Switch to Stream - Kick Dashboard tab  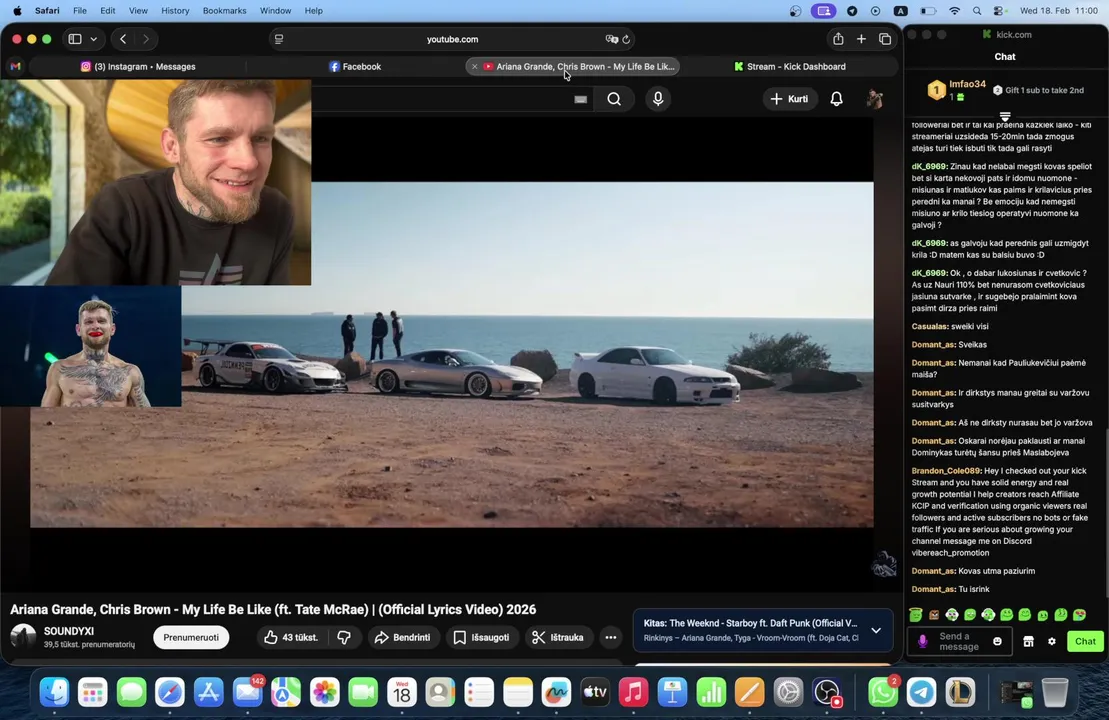789,66
